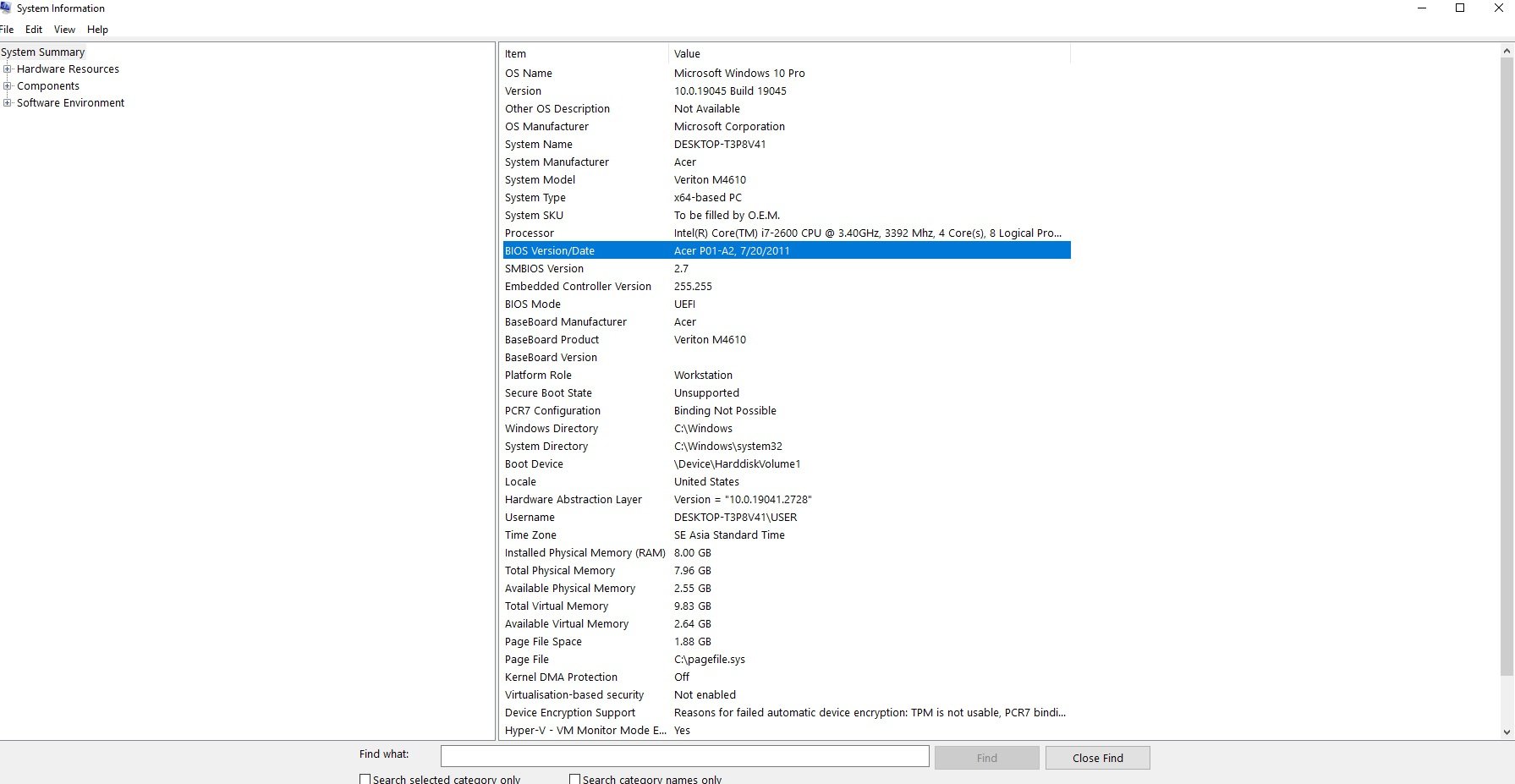Select the Available Physical Memory row
This screenshot has width=1515, height=784.
point(787,589)
